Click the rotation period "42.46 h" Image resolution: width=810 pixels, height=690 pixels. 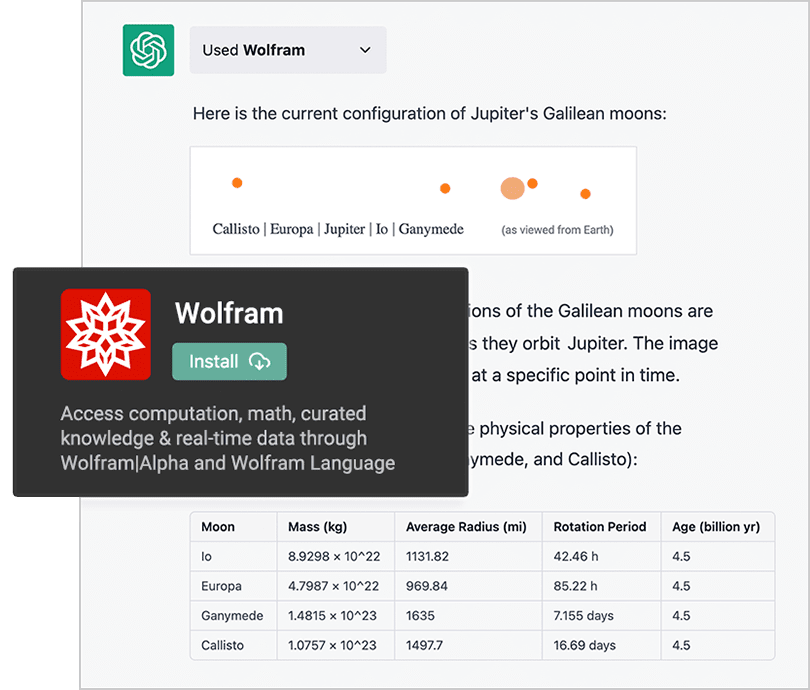(576, 556)
